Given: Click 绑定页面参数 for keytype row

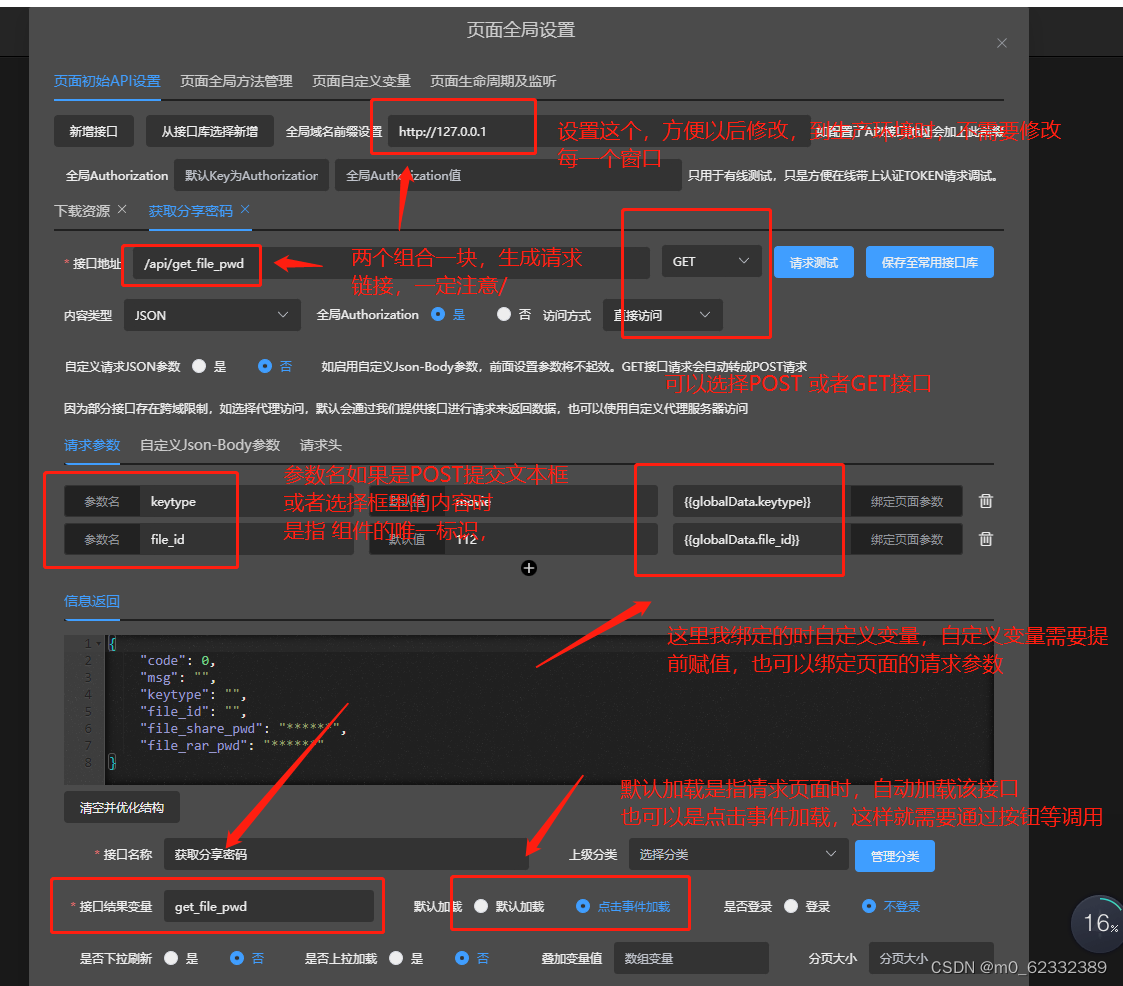Looking at the screenshot, I should coord(907,501).
